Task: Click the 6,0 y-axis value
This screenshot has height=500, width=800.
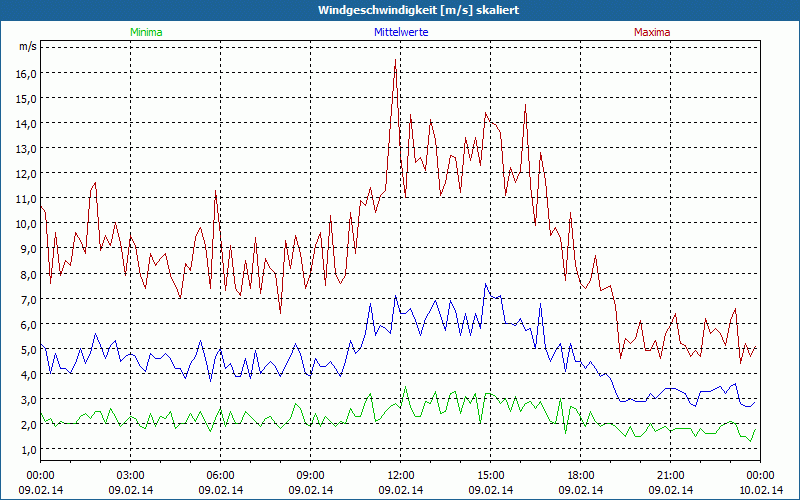Action: click(x=29, y=324)
